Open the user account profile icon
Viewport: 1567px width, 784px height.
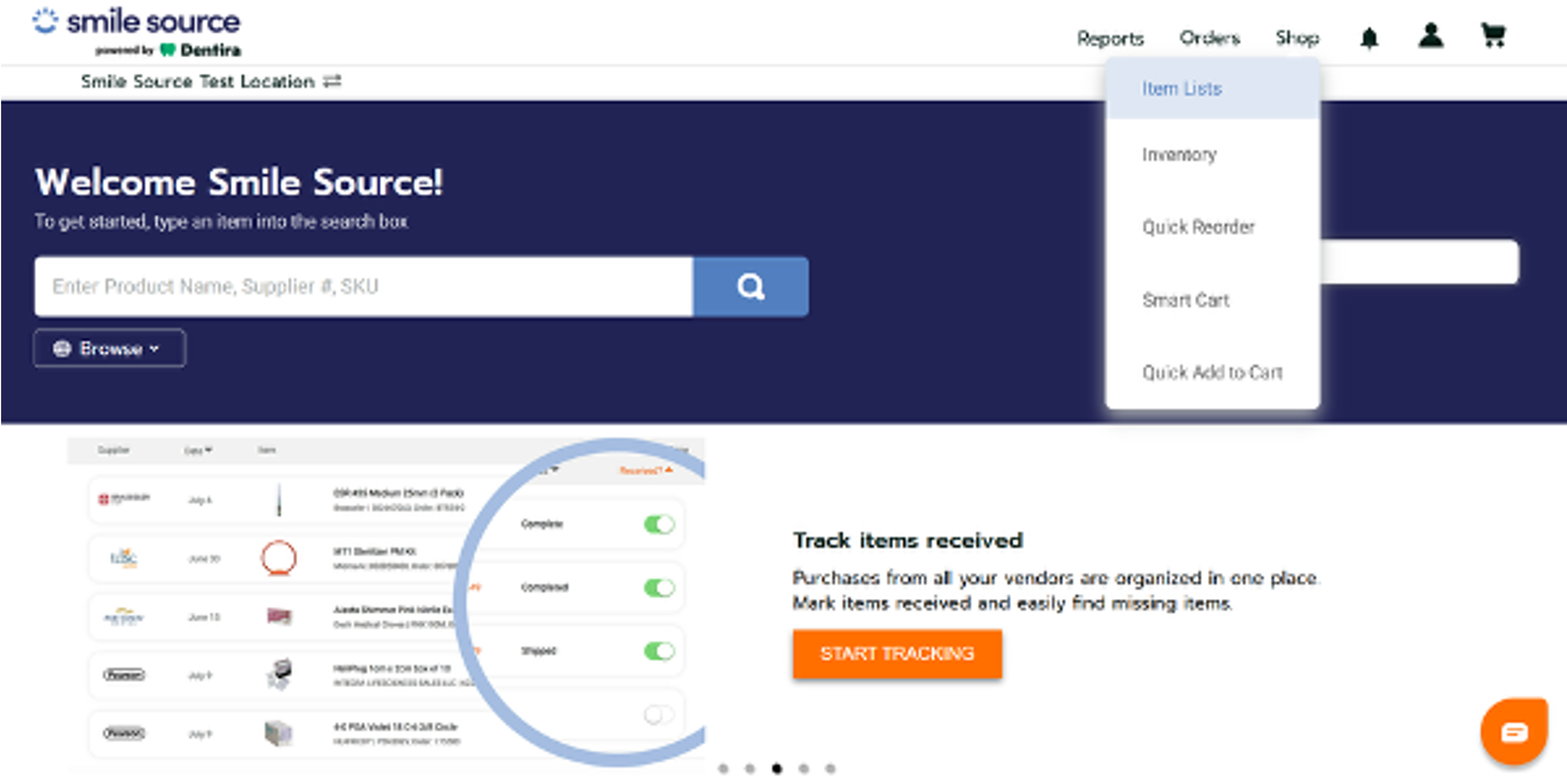click(x=1431, y=37)
